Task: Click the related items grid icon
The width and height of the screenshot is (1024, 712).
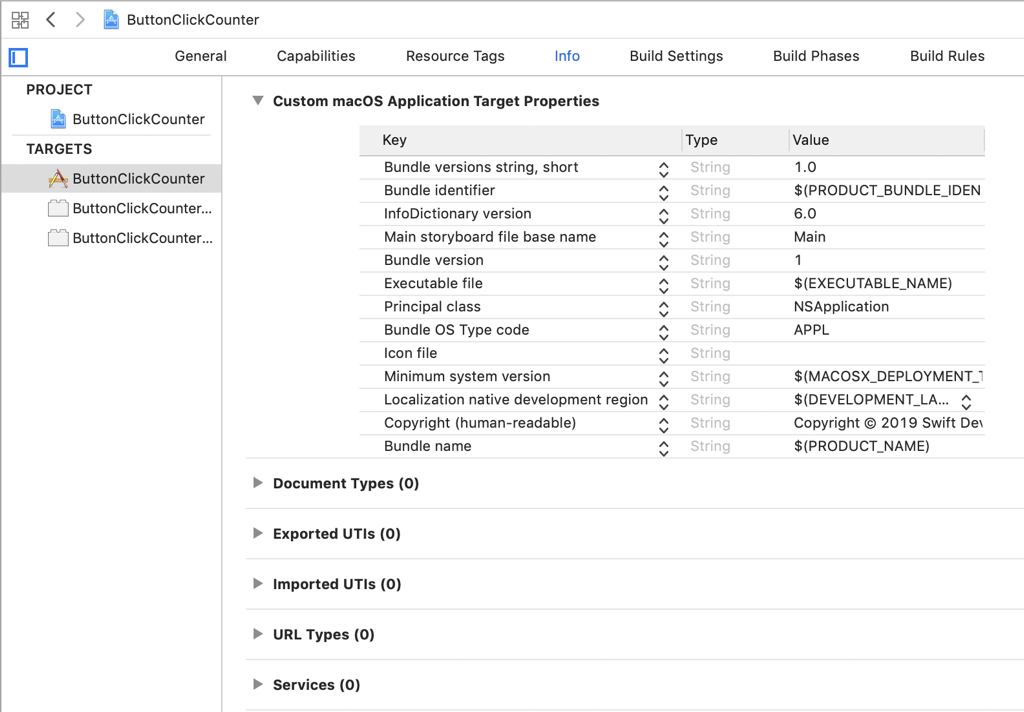Action: point(20,20)
